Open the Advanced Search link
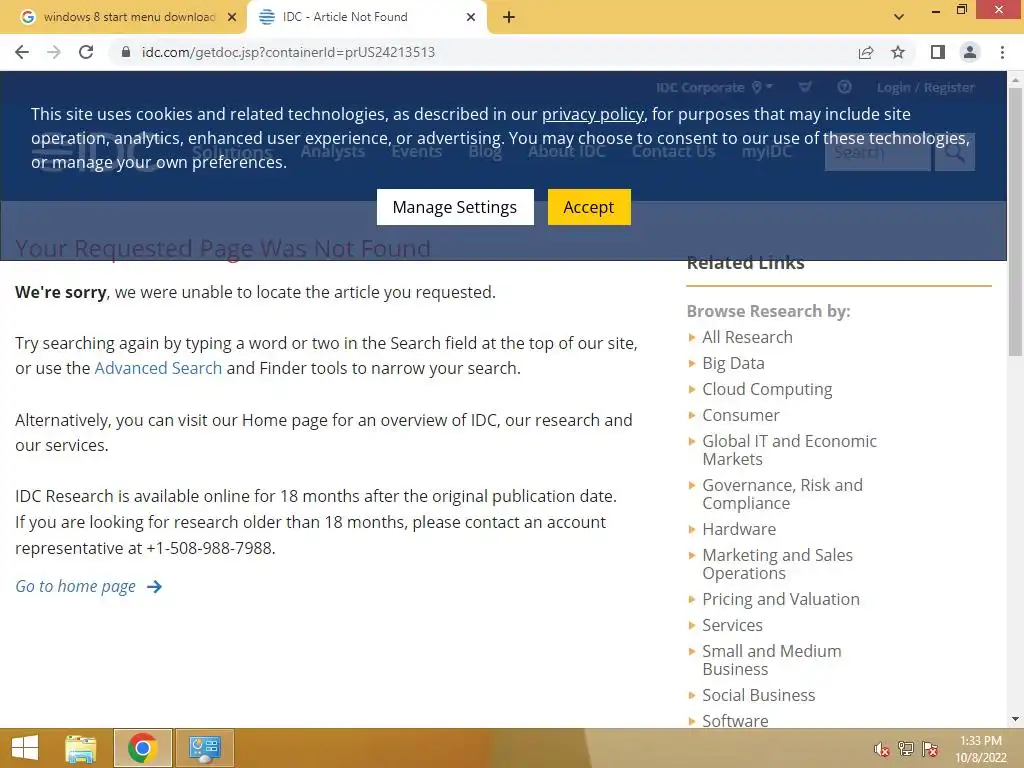Viewport: 1024px width, 768px height. click(x=158, y=368)
